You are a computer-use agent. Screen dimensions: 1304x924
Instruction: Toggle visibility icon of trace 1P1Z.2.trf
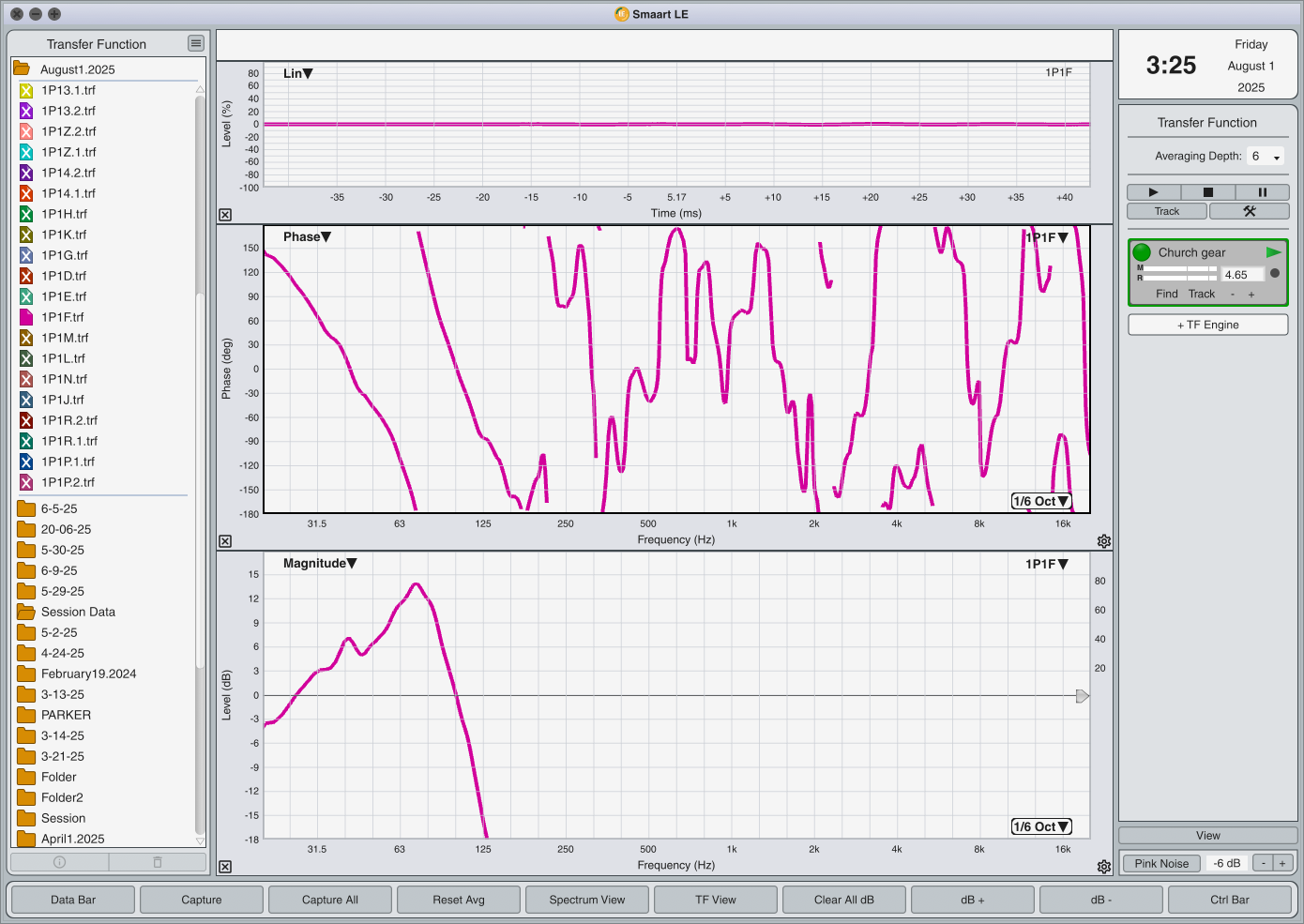coord(26,131)
